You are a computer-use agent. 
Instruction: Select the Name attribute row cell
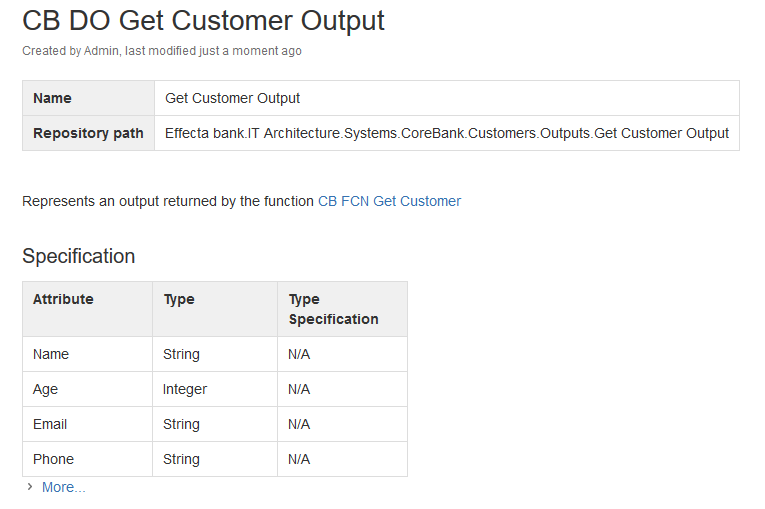point(87,354)
